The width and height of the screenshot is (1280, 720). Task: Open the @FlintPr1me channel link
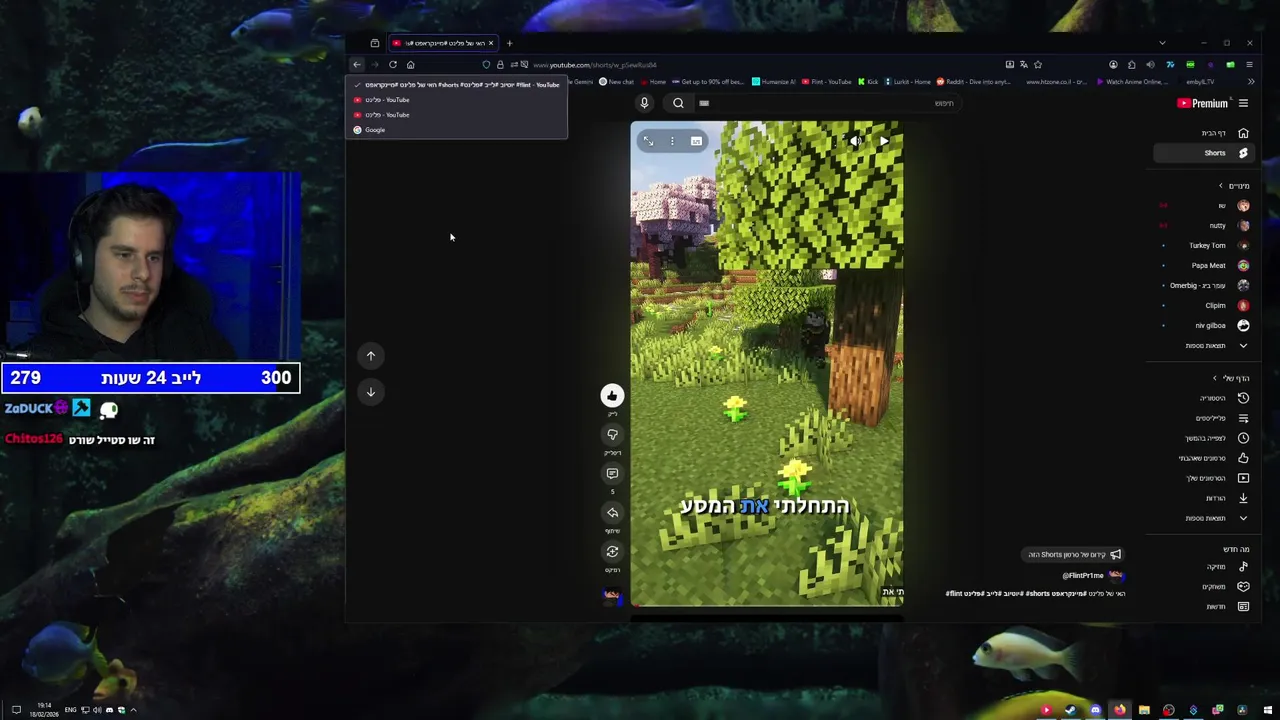click(1083, 576)
